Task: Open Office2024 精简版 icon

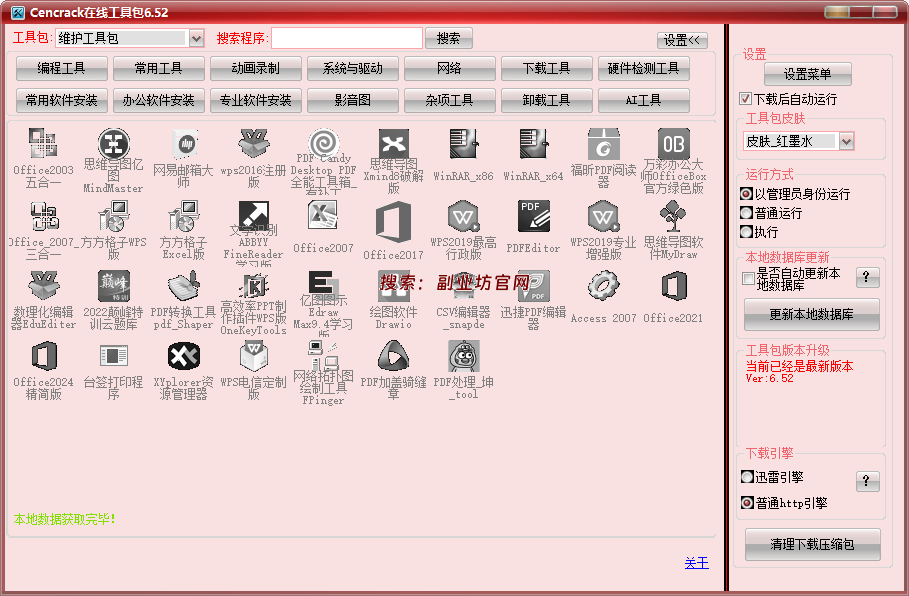Action: (43, 356)
